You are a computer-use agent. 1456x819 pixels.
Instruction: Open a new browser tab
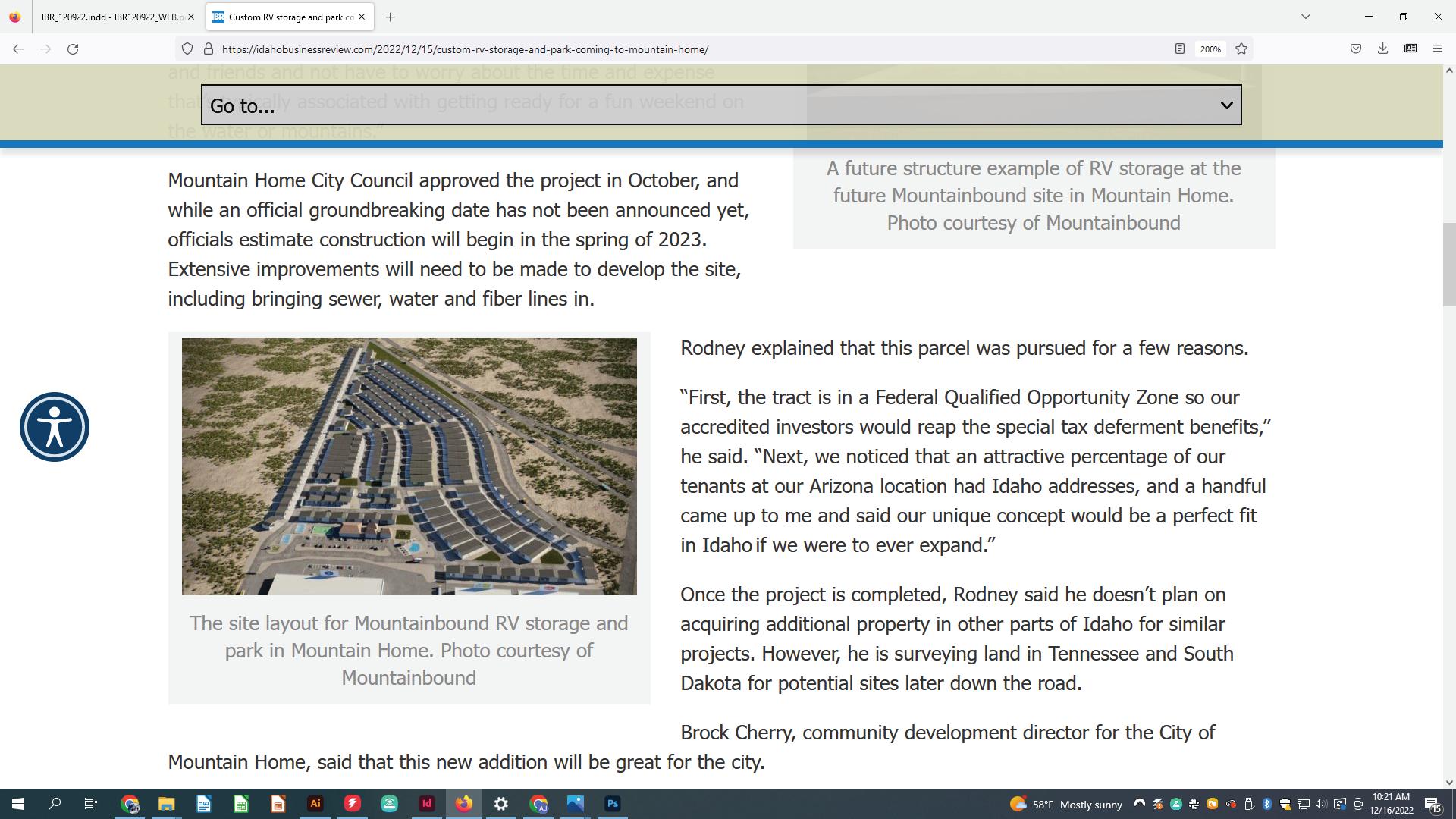tap(390, 17)
